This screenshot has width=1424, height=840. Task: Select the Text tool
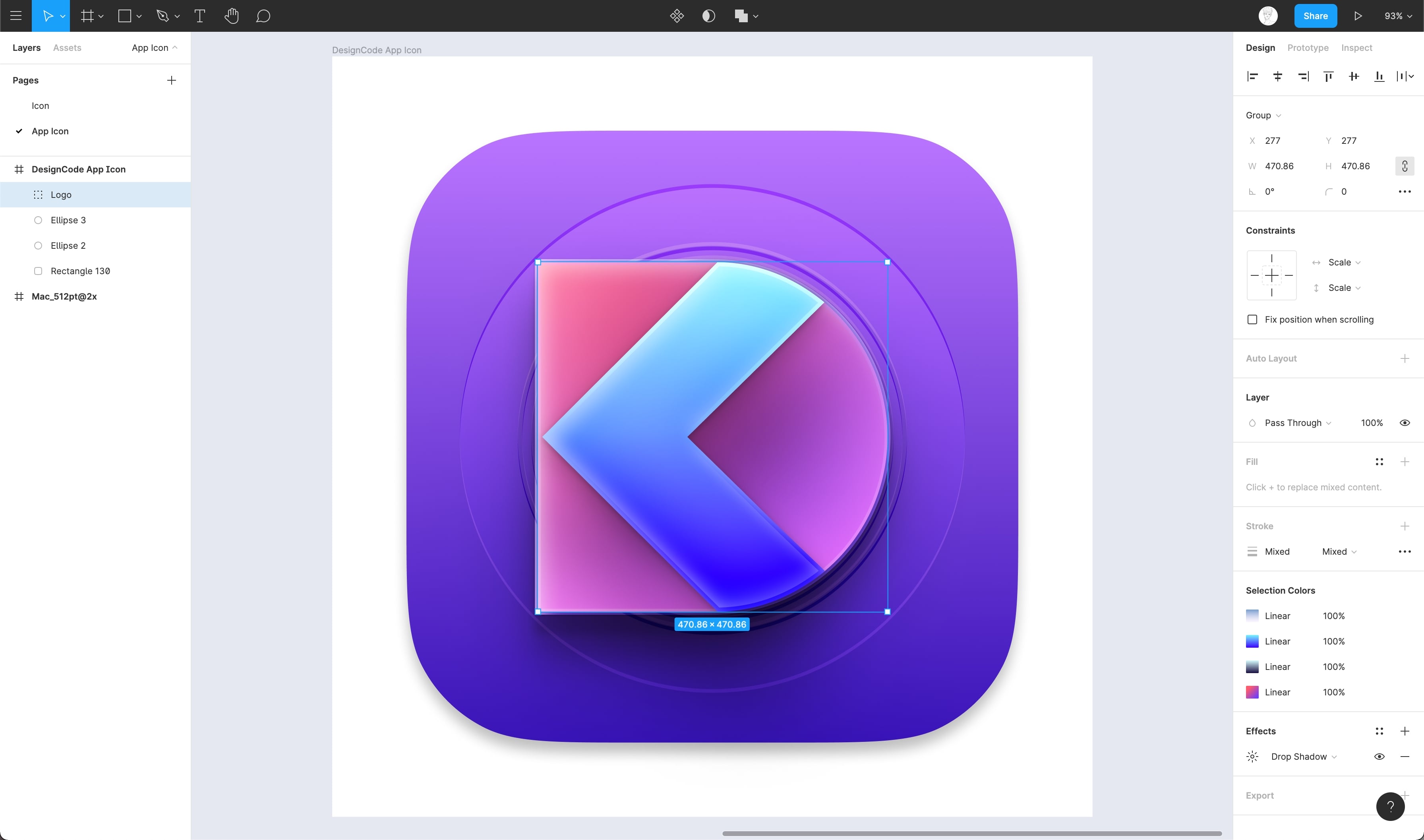[x=199, y=16]
